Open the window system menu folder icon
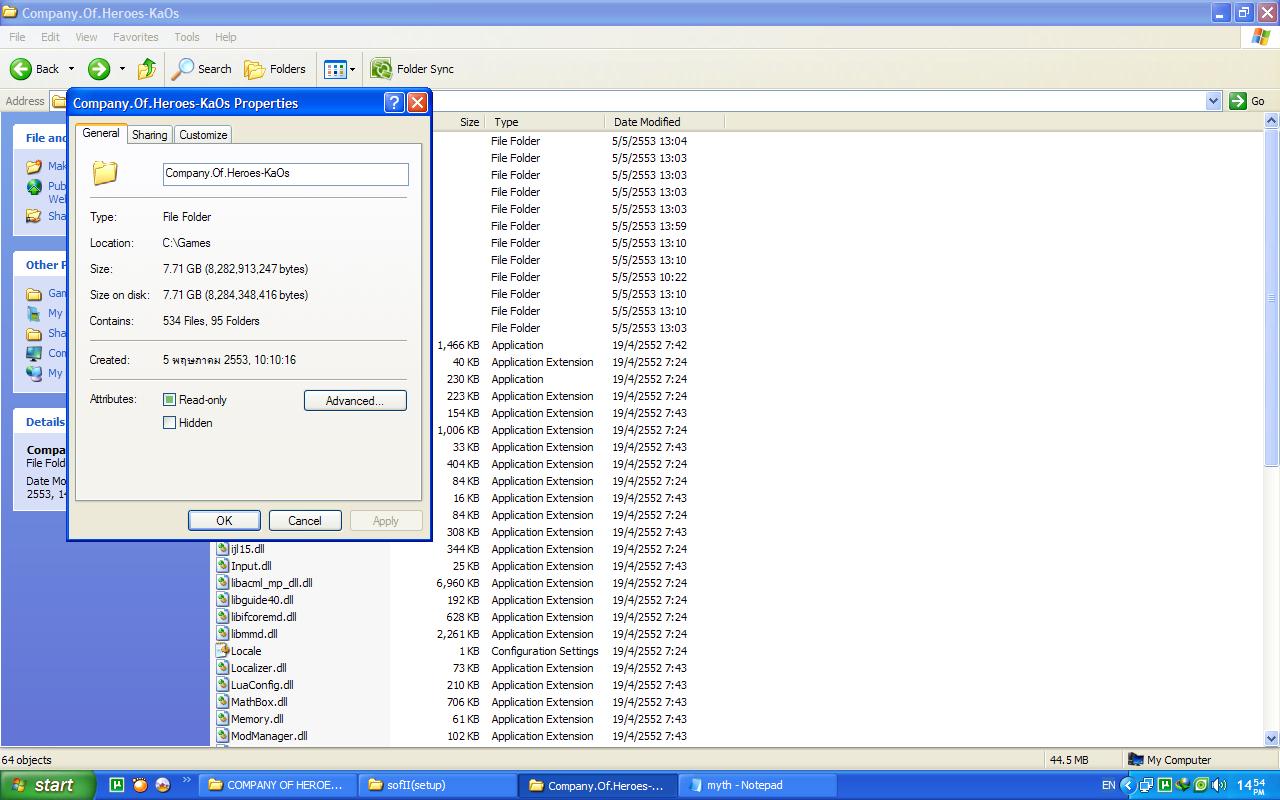 [x=10, y=13]
